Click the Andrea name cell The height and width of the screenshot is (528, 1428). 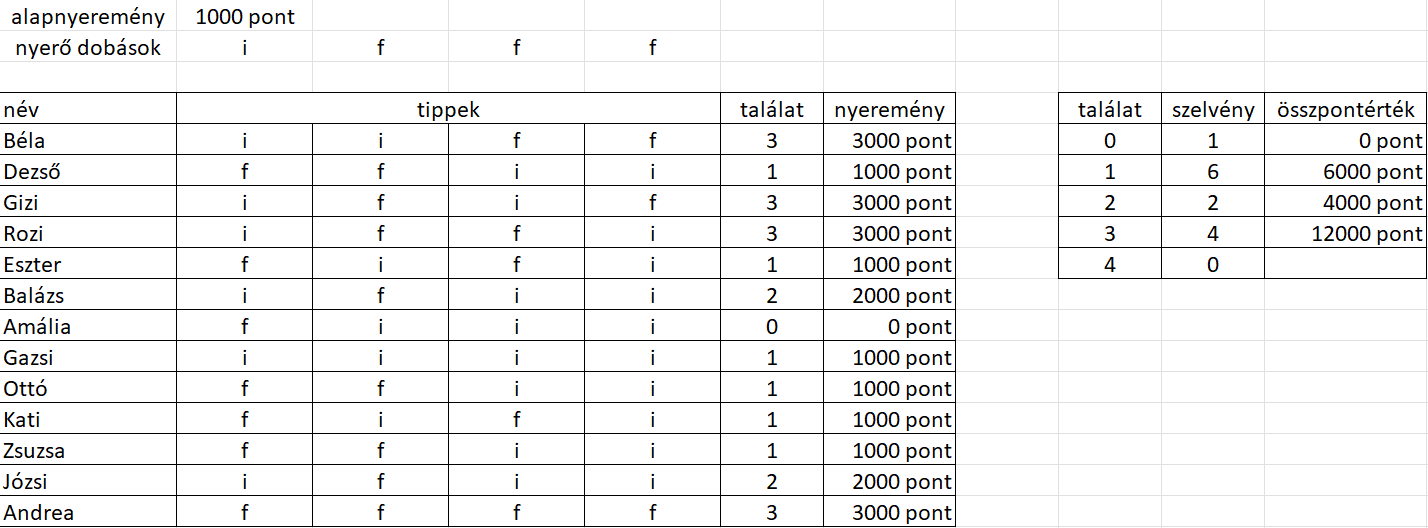[x=88, y=513]
